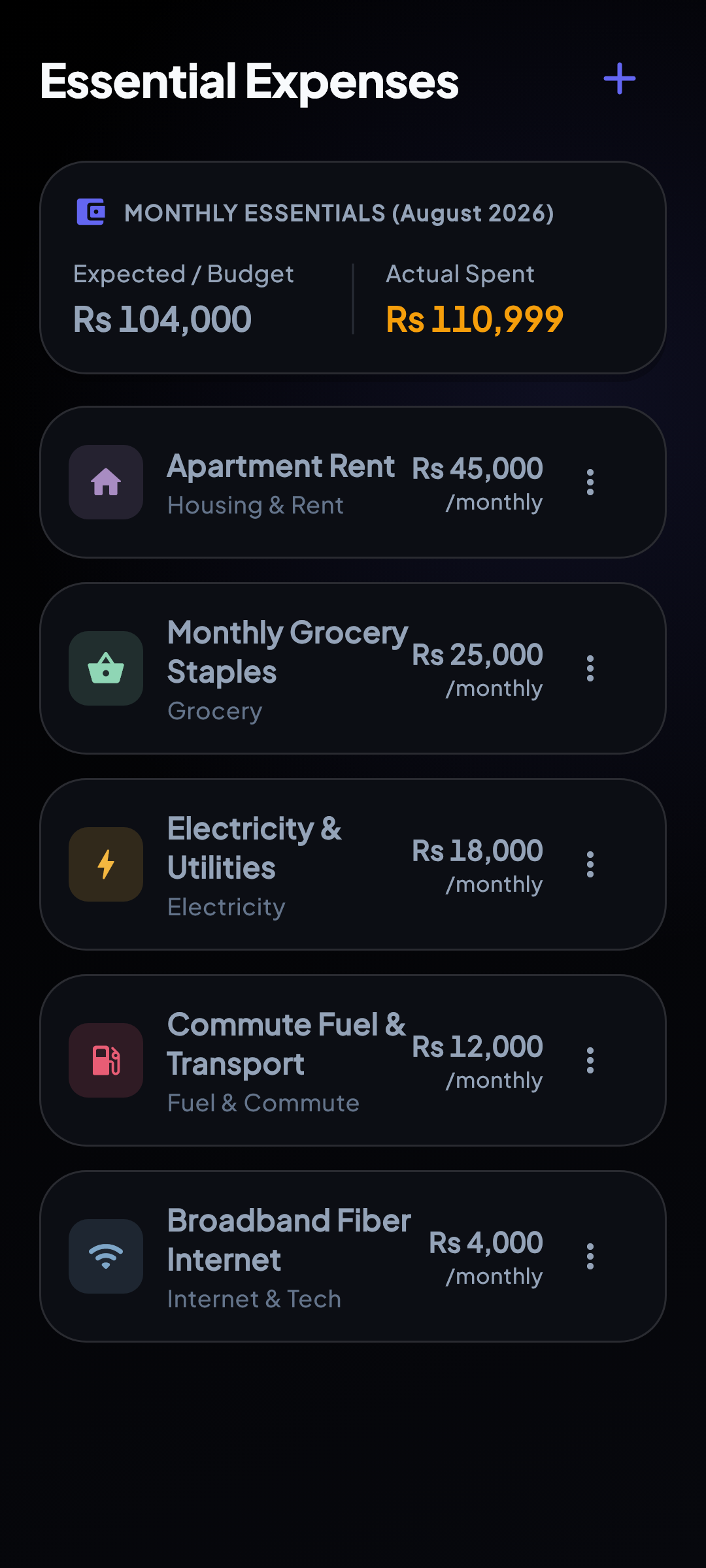This screenshot has height=1568, width=706.
Task: Click the green grocery basket icon
Action: [106, 668]
